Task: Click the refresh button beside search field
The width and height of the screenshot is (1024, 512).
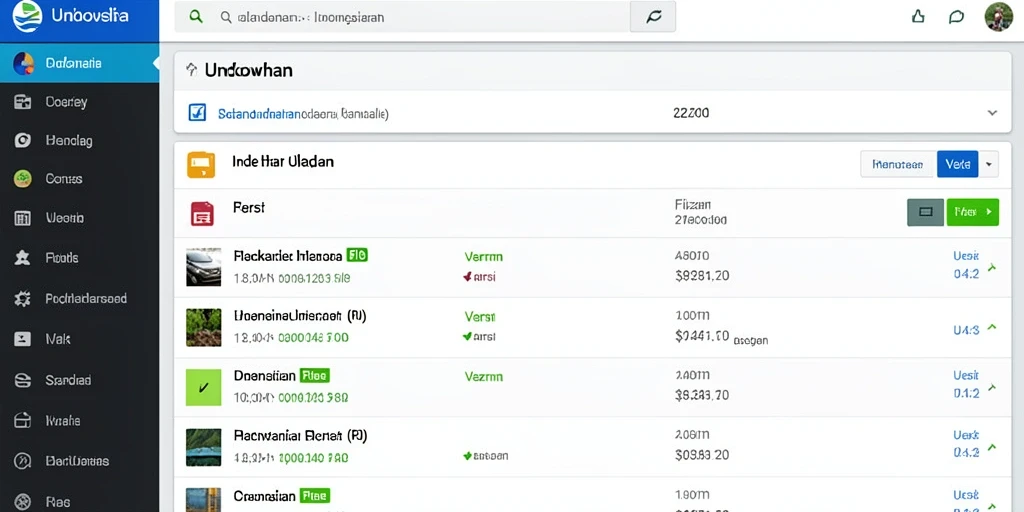Action: point(652,17)
